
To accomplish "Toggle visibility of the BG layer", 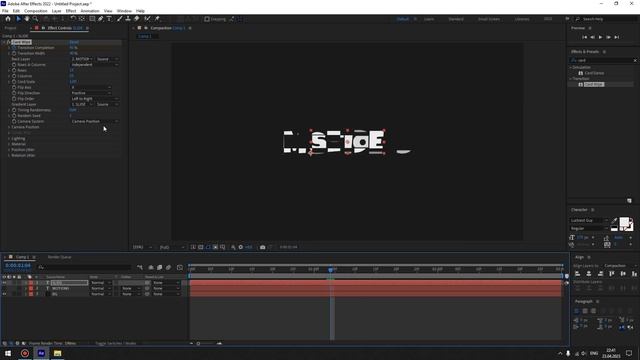I will pos(4,294).
